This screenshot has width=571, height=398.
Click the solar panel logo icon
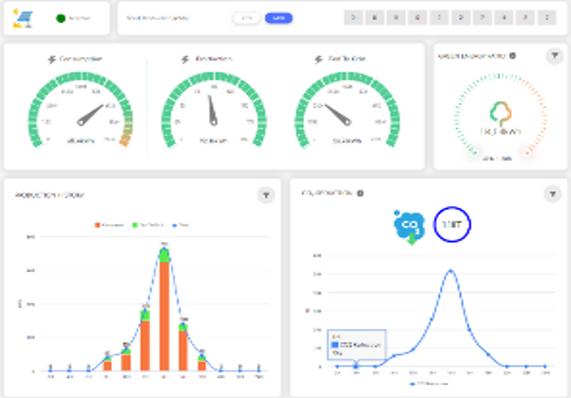(23, 19)
